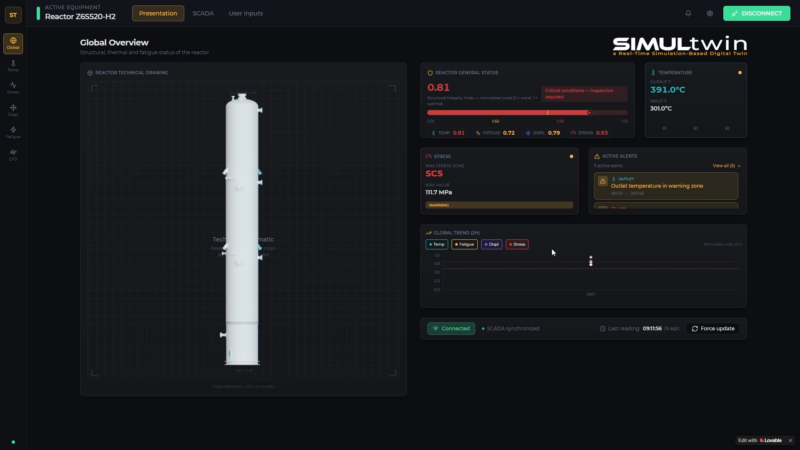Toggle the Temp series in Global Trend
The width and height of the screenshot is (800, 450).
pyautogui.click(x=437, y=244)
